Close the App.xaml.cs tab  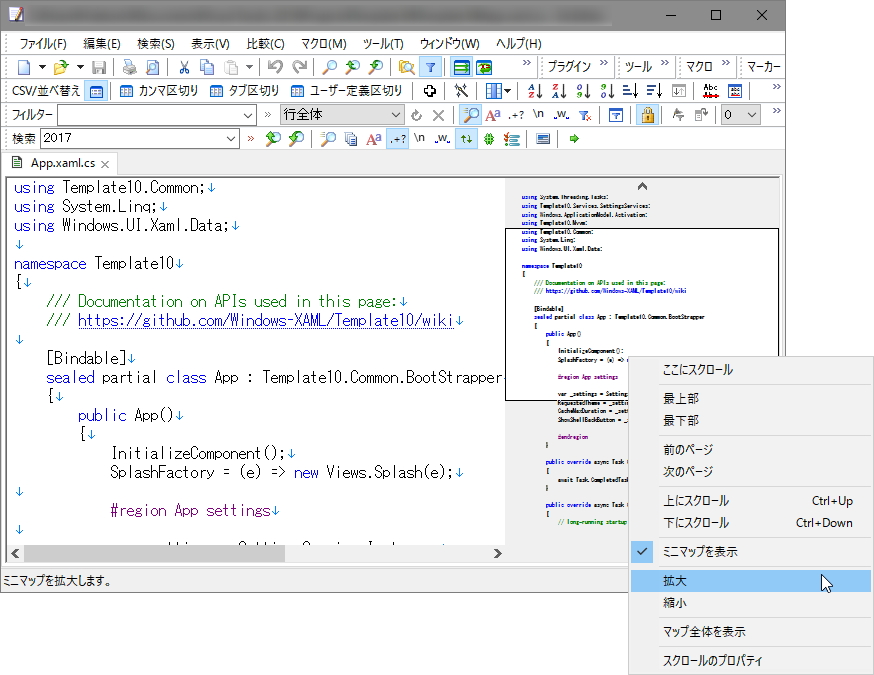coord(105,164)
